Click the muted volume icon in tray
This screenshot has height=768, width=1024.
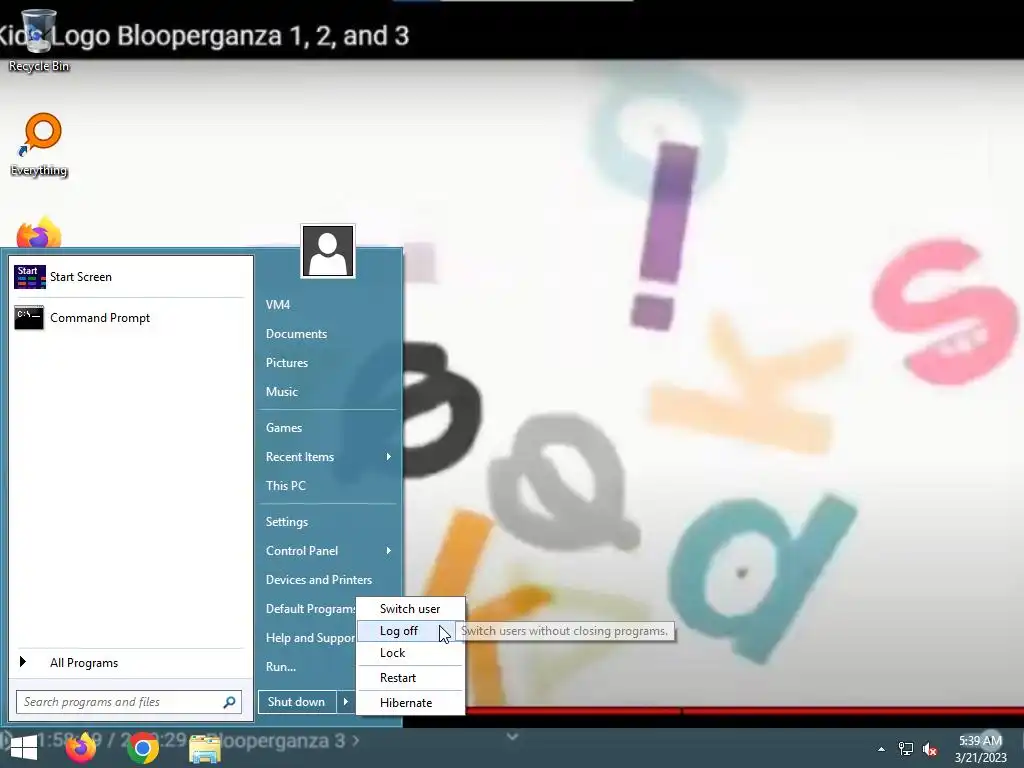(x=931, y=749)
